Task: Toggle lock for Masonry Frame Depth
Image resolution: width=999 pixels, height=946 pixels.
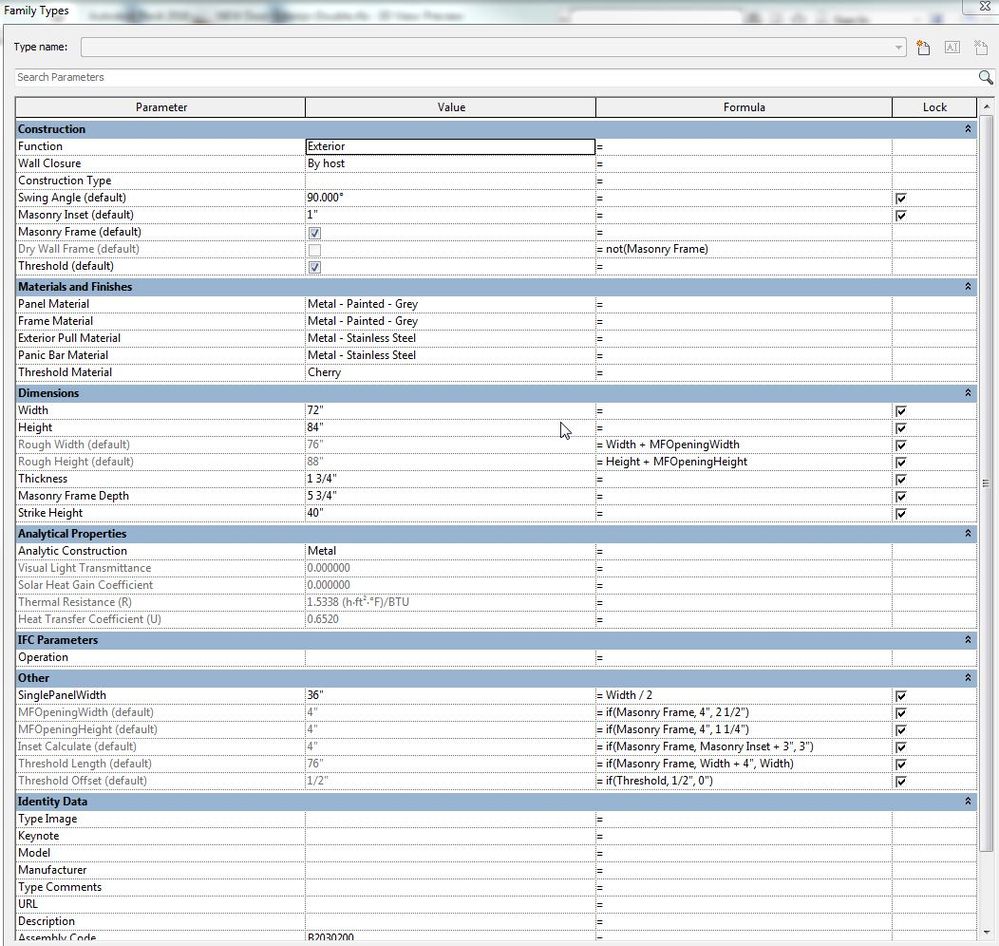Action: [901, 496]
